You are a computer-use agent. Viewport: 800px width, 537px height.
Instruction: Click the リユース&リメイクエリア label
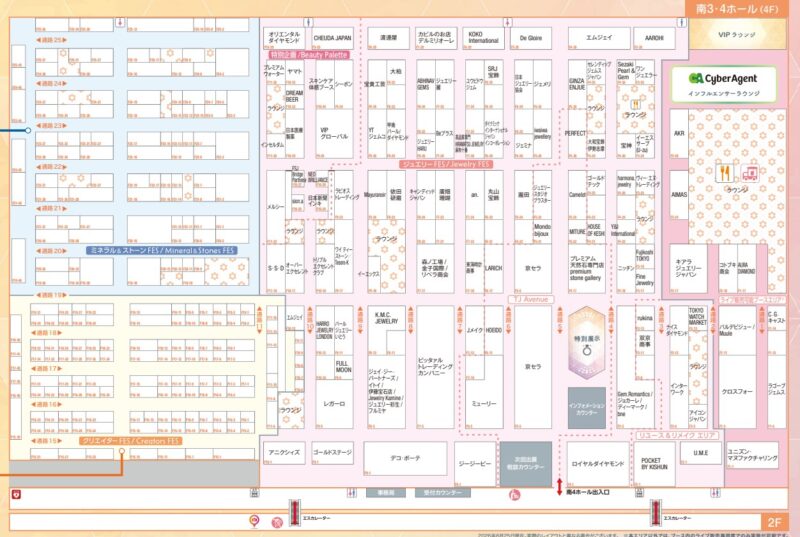[678, 436]
